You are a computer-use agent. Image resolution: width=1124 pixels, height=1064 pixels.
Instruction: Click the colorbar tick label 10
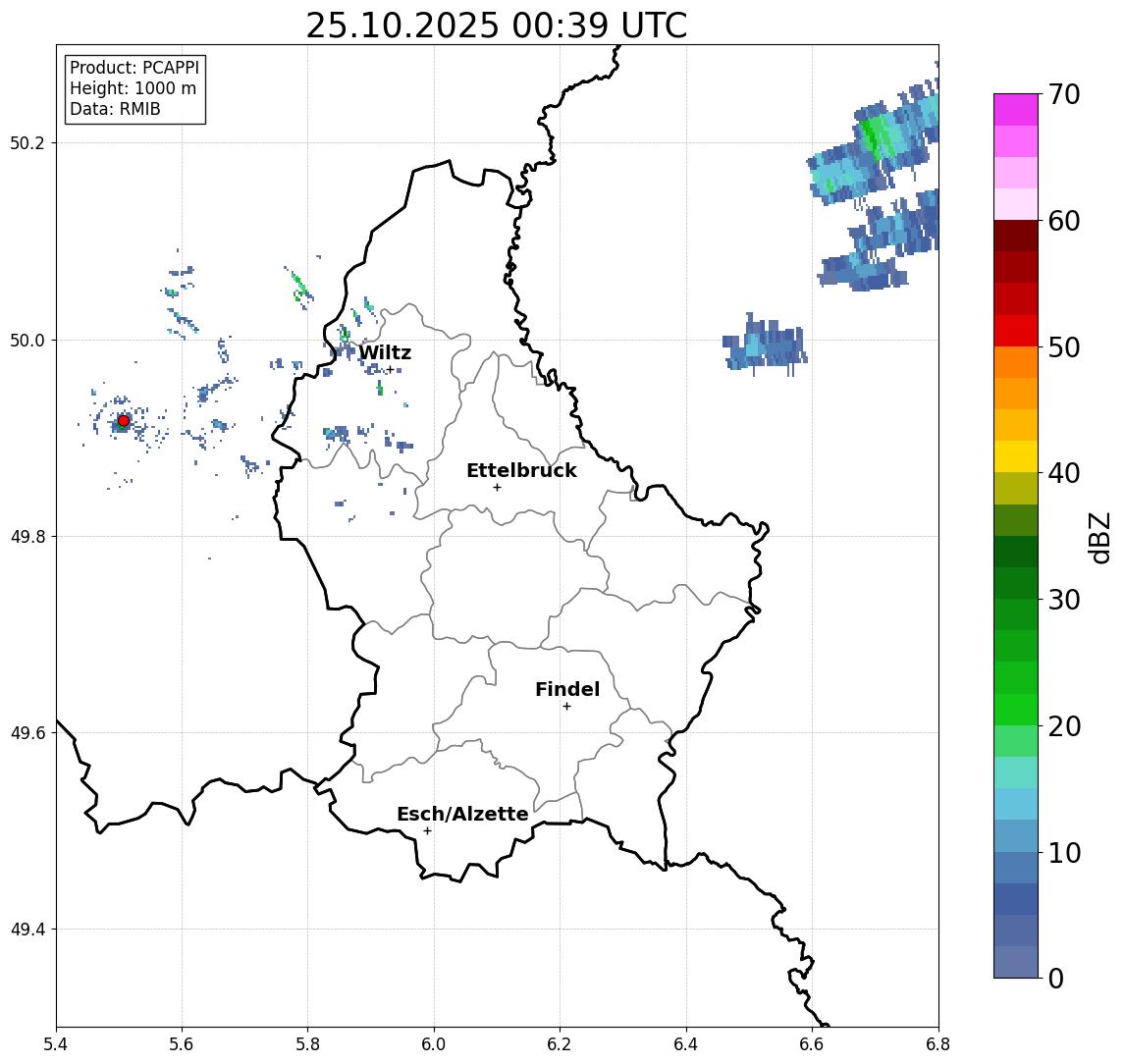1064,853
